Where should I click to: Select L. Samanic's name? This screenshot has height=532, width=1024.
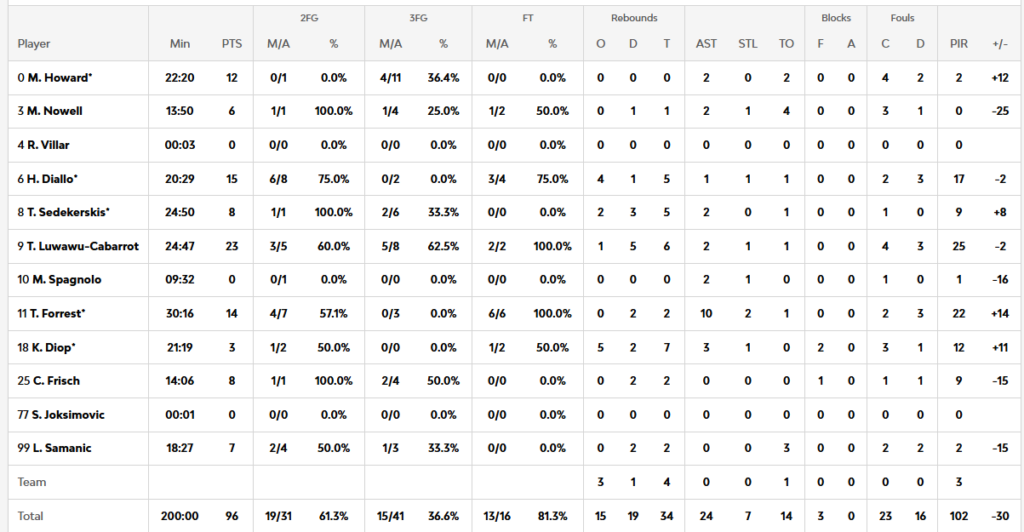(55, 448)
